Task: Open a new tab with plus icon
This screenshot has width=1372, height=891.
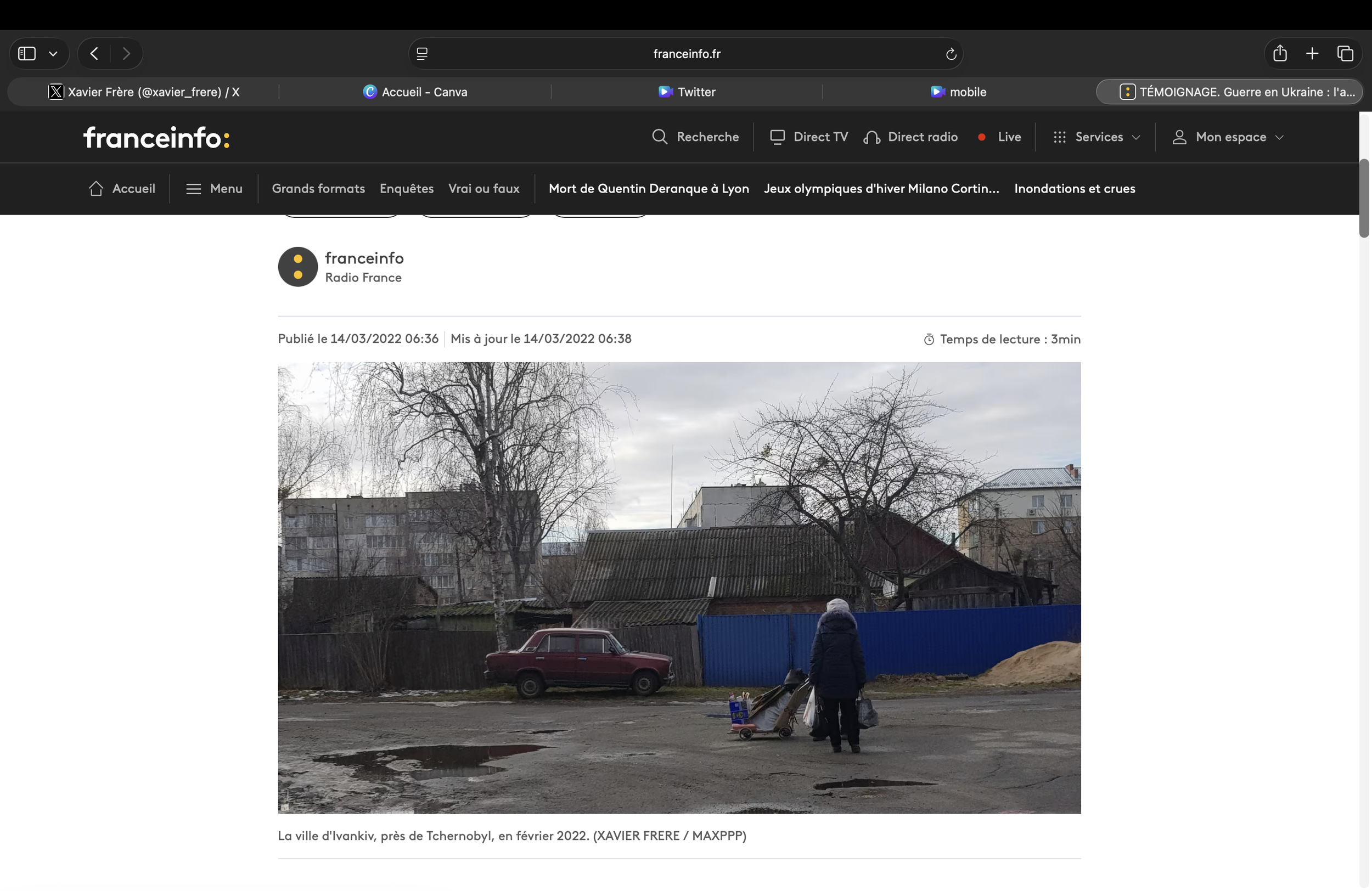Action: click(x=1312, y=54)
